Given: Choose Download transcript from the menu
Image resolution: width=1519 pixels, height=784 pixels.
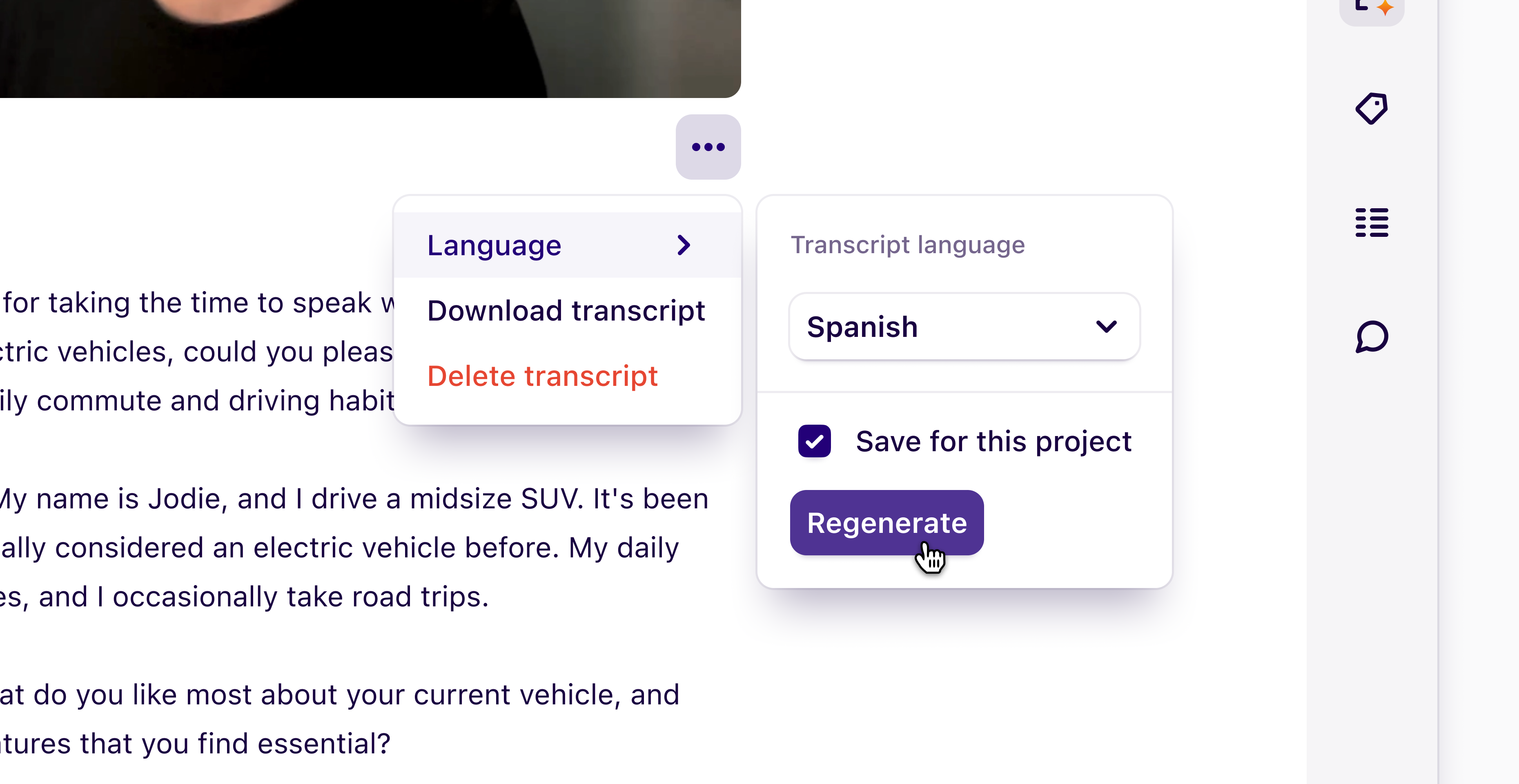Looking at the screenshot, I should pyautogui.click(x=566, y=311).
